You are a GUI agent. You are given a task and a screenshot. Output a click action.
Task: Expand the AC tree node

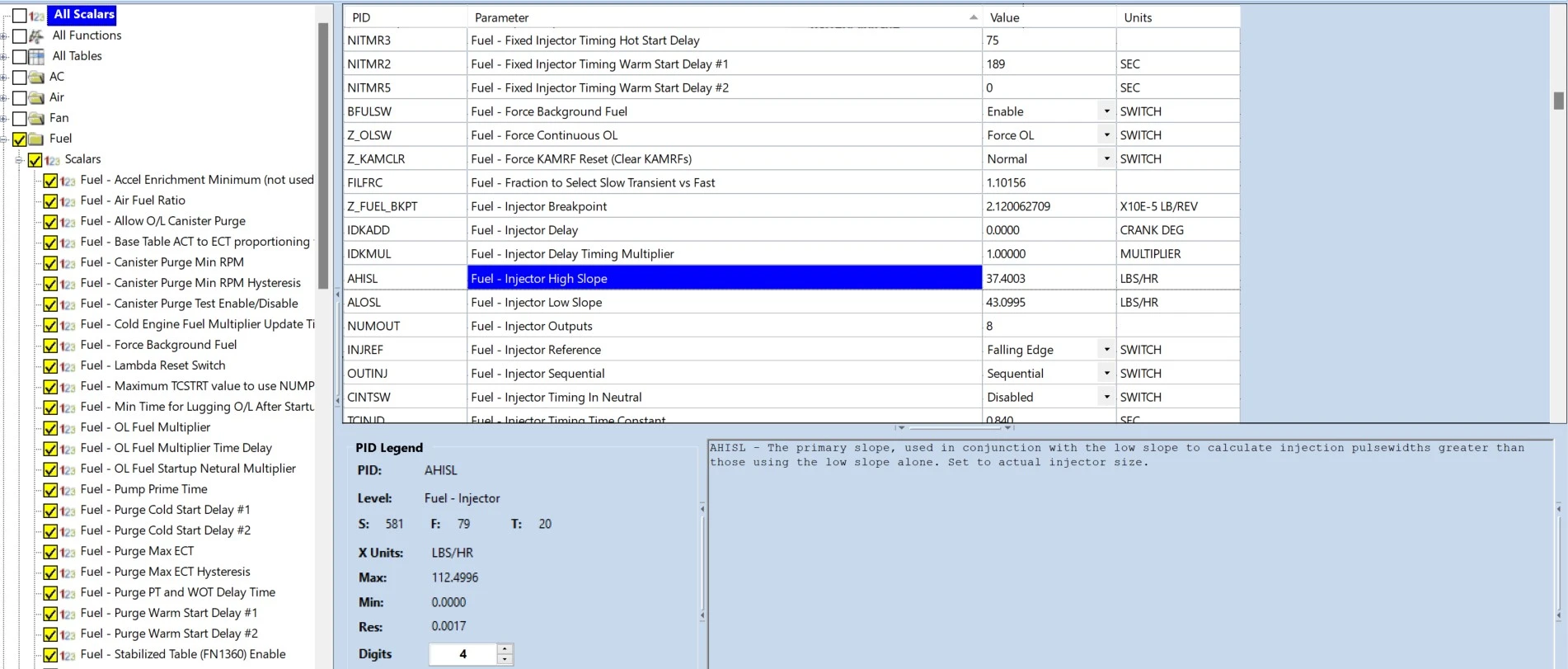coord(4,78)
